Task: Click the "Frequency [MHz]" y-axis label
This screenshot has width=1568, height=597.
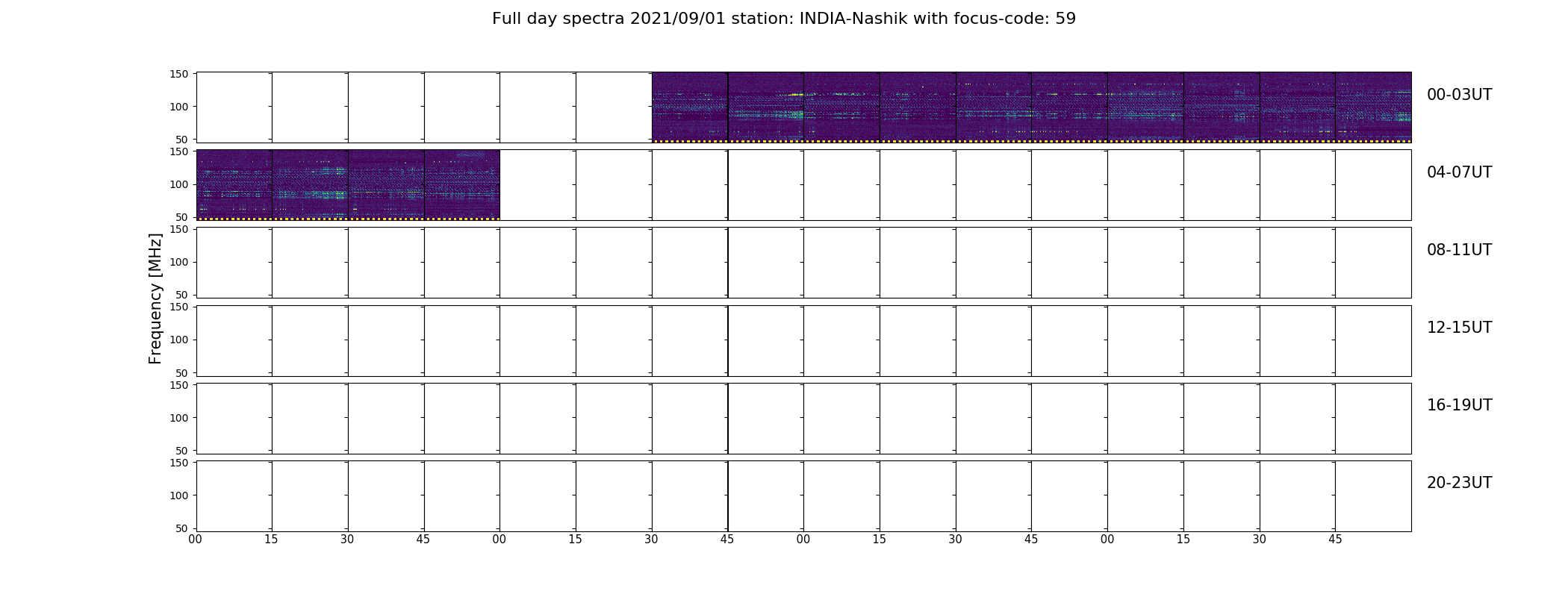Action: click(x=155, y=298)
